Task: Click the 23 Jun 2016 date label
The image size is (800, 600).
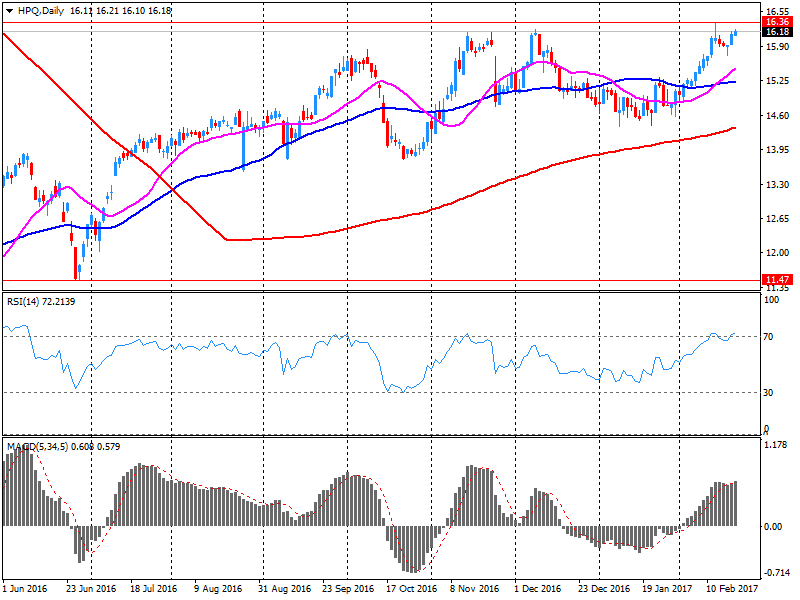Action: (x=91, y=588)
